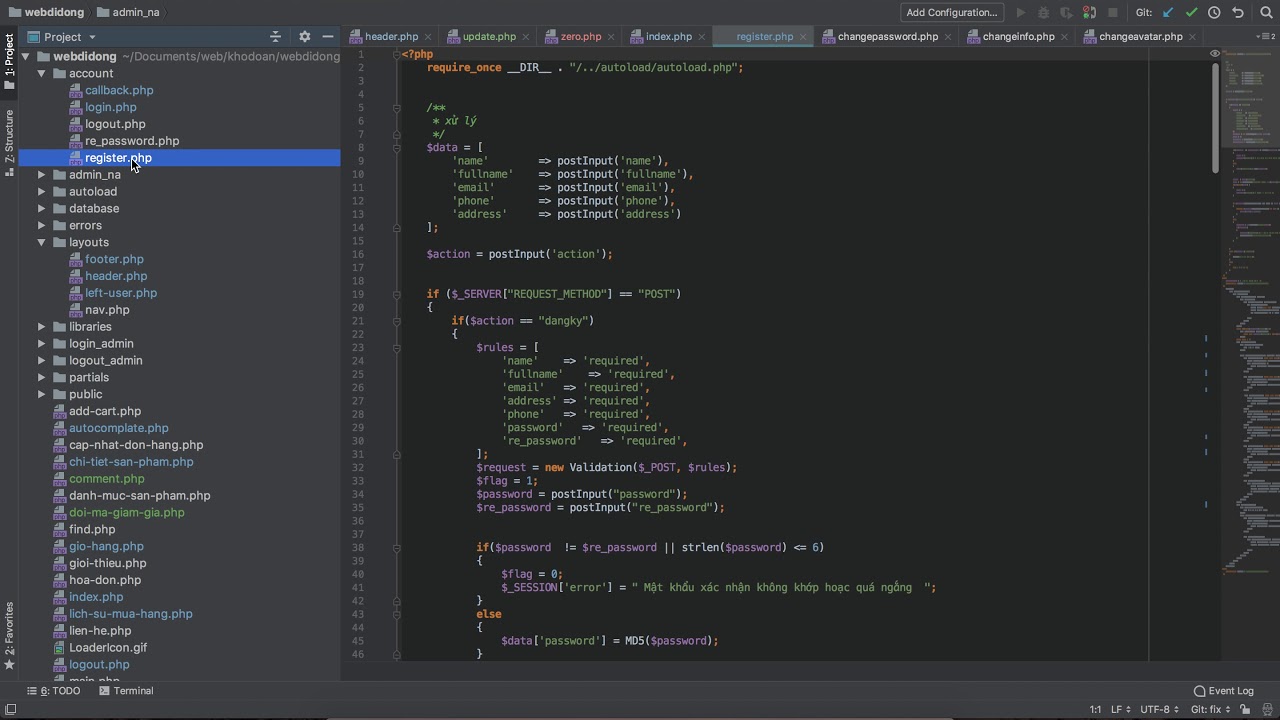Viewport: 1280px width, 720px height.
Task: Expand the admin_na folder
Action: 42,175
